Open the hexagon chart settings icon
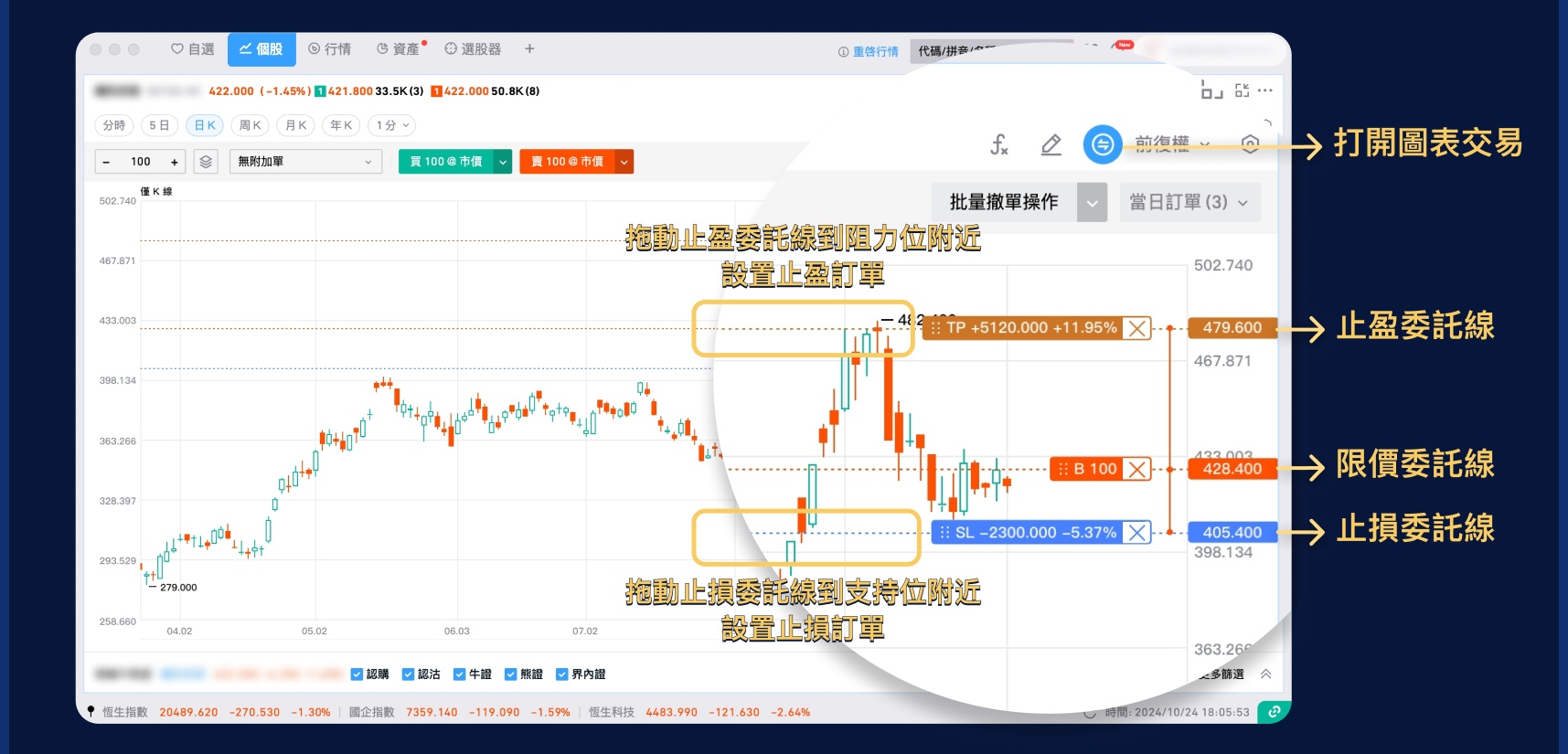The width and height of the screenshot is (1568, 754). 1250,144
